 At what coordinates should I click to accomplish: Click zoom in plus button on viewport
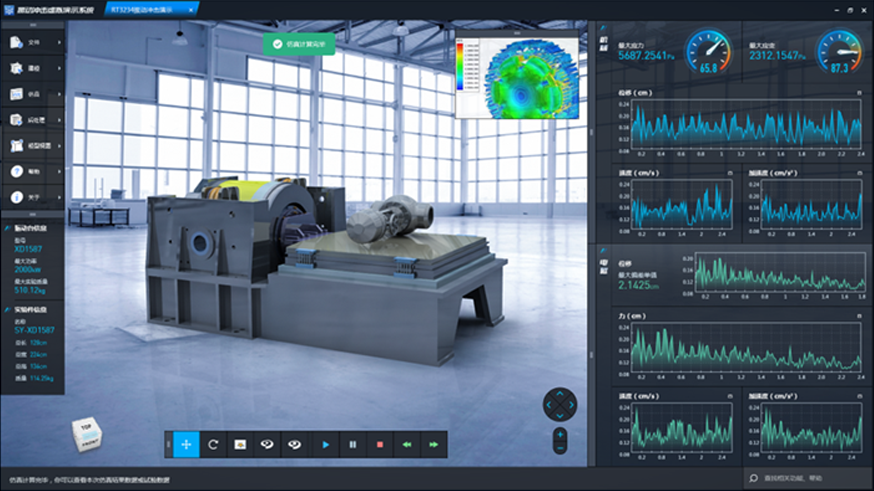coord(560,434)
